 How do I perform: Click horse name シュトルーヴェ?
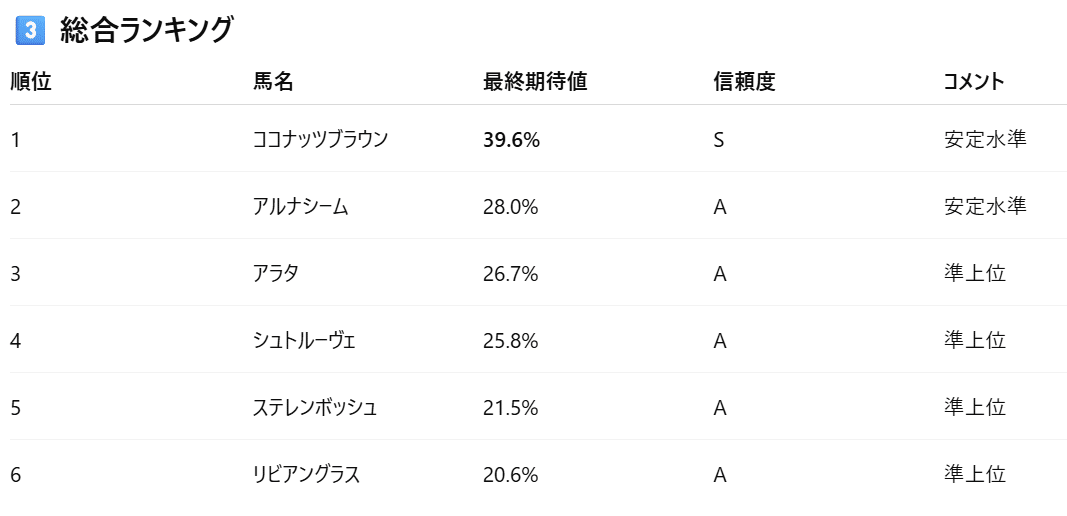pyautogui.click(x=305, y=341)
